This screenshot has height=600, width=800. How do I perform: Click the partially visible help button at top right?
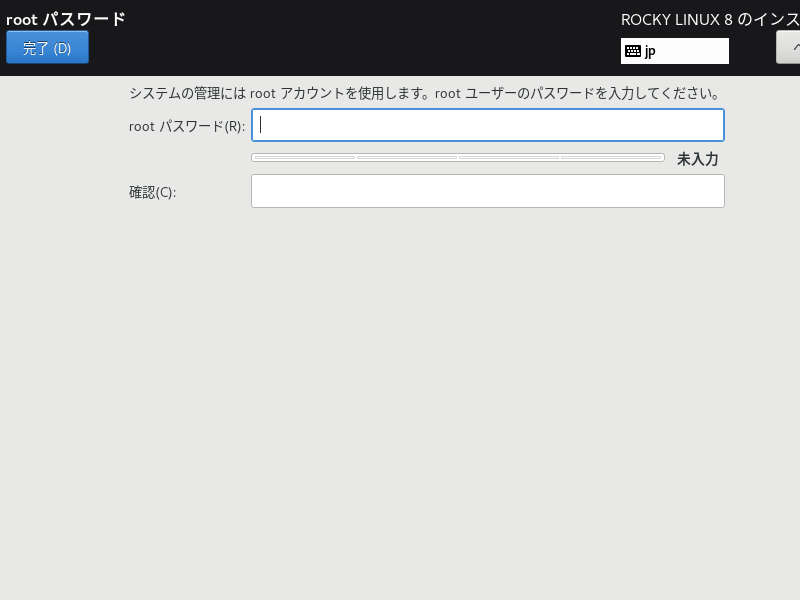coord(788,47)
